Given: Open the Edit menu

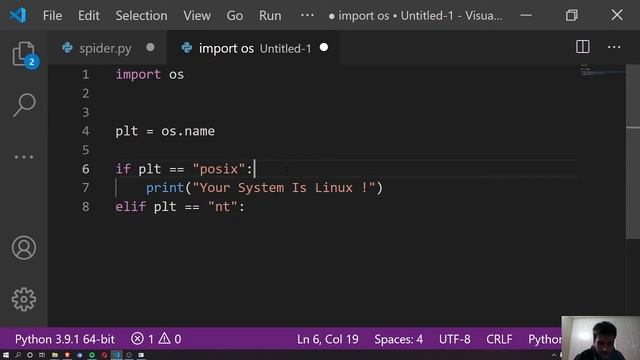Looking at the screenshot, I should tap(89, 16).
